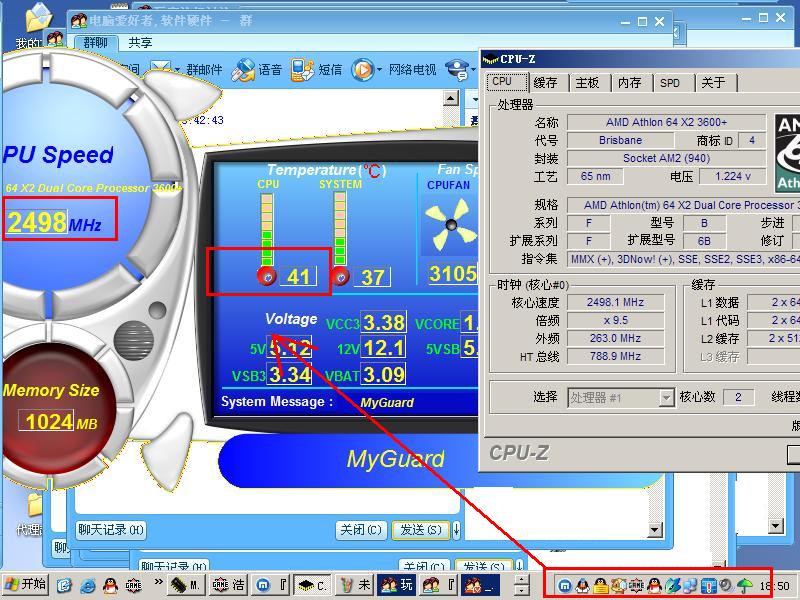
Task: Launch Internet Explorer from quick launch
Action: tap(88, 585)
